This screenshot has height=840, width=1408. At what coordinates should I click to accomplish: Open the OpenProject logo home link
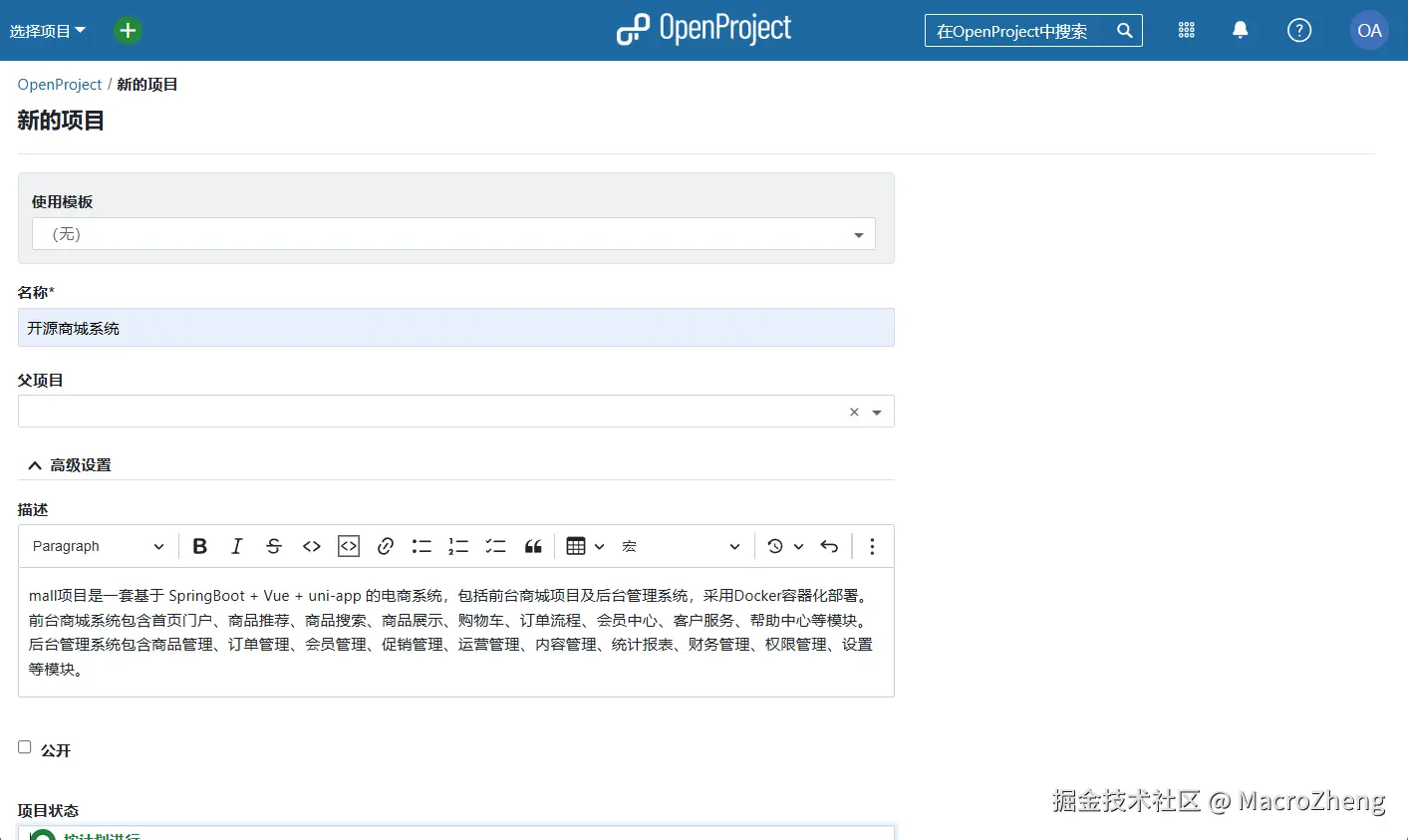[704, 30]
